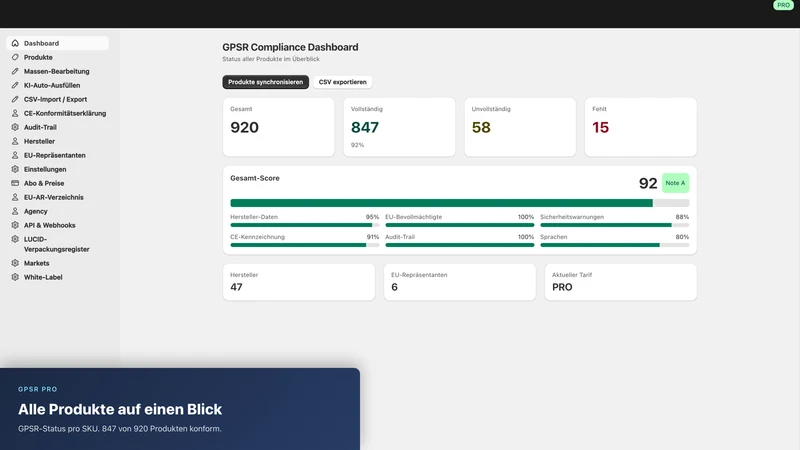Image resolution: width=800 pixels, height=450 pixels.
Task: Click the Aktueller Tarif PRO card
Action: click(620, 282)
